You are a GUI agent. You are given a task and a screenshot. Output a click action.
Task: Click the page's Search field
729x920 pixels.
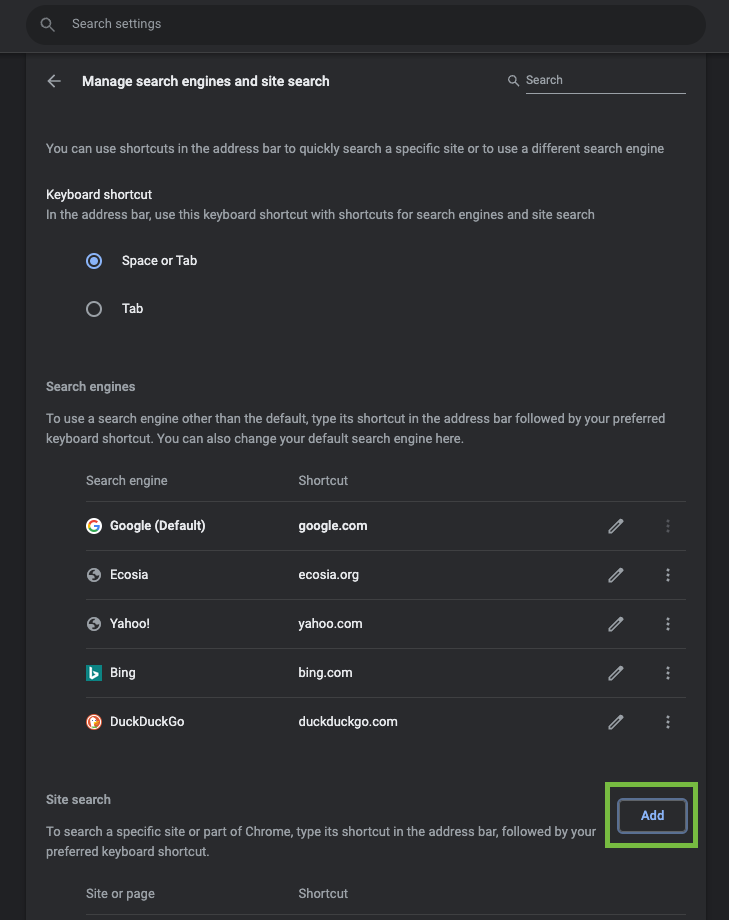click(600, 80)
